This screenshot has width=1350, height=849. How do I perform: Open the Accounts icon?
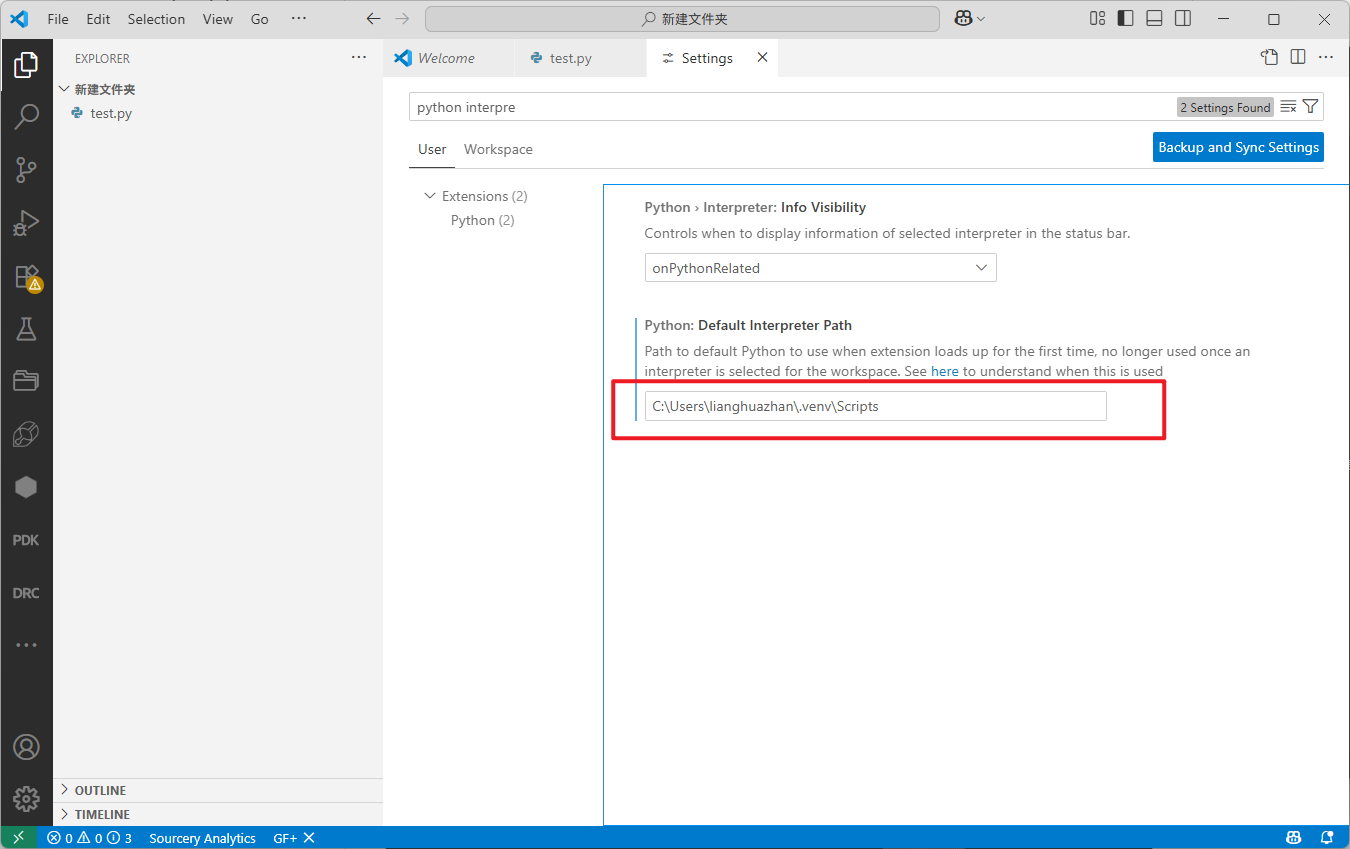pos(26,747)
